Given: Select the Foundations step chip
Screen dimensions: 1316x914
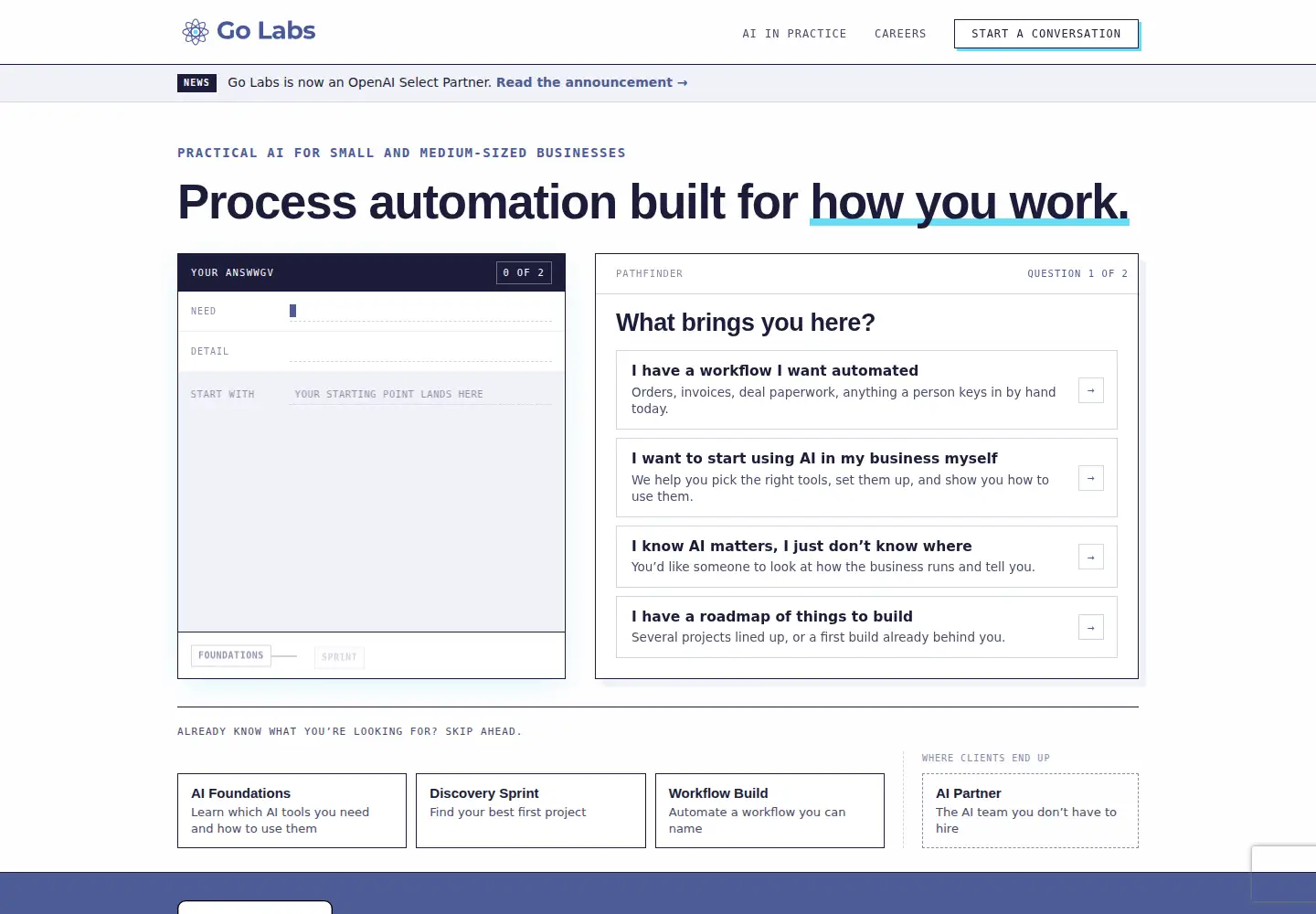Looking at the screenshot, I should tap(231, 655).
